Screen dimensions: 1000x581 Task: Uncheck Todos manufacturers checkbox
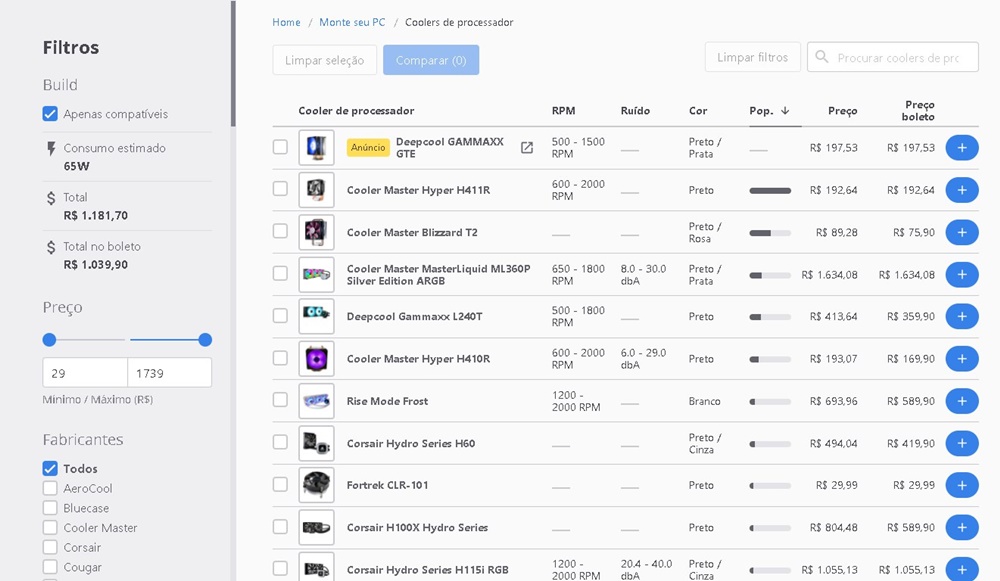[x=50, y=468]
